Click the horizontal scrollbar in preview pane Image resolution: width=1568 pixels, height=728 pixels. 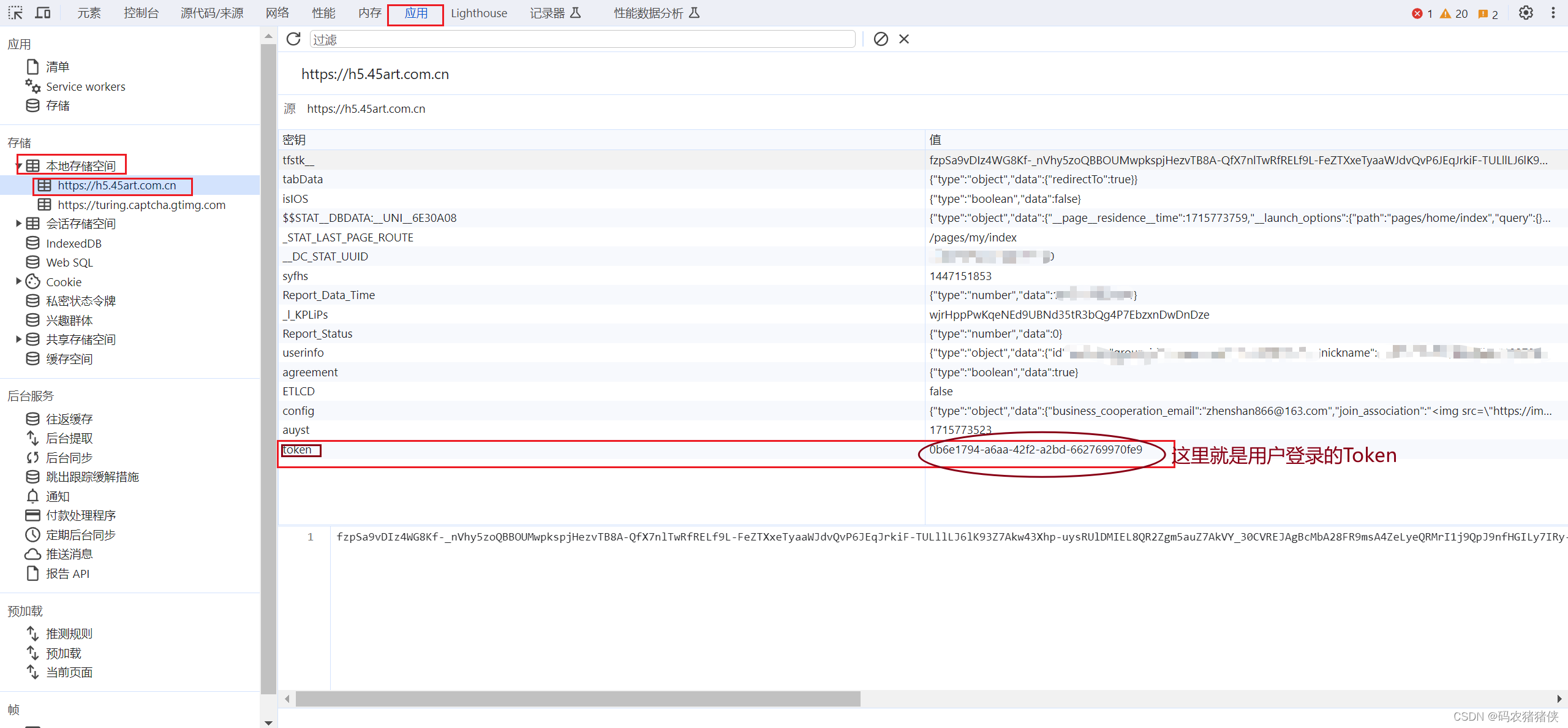(578, 699)
